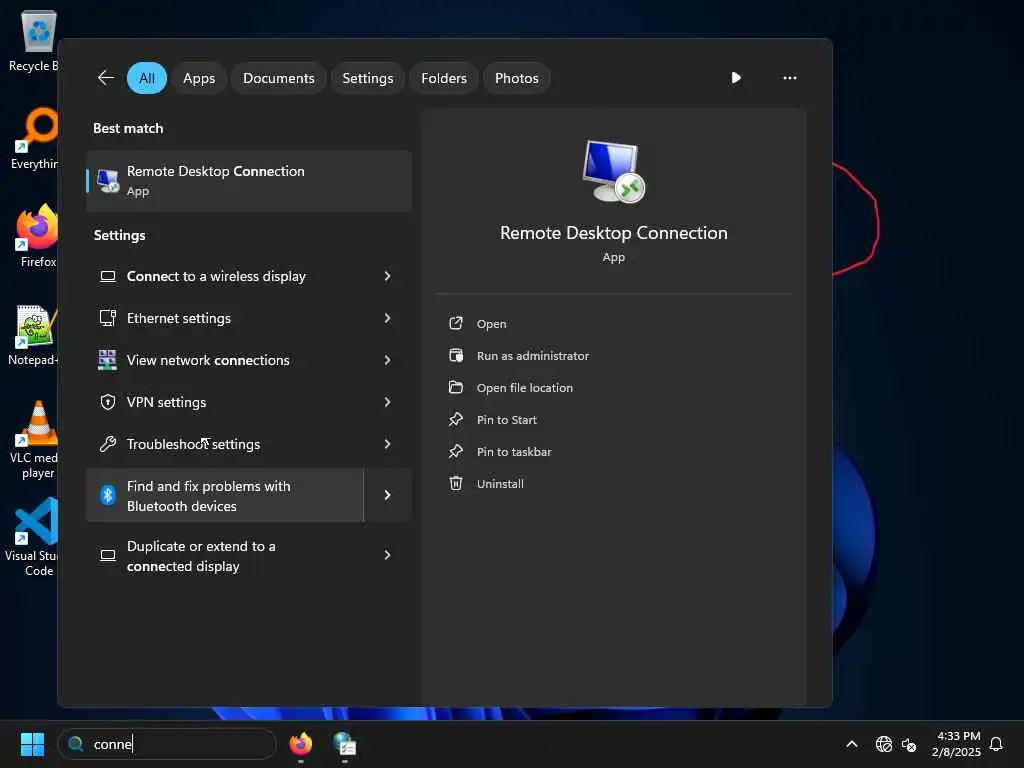Expand the VPN settings chevron
Screen dimensions: 1024x768
(387, 402)
